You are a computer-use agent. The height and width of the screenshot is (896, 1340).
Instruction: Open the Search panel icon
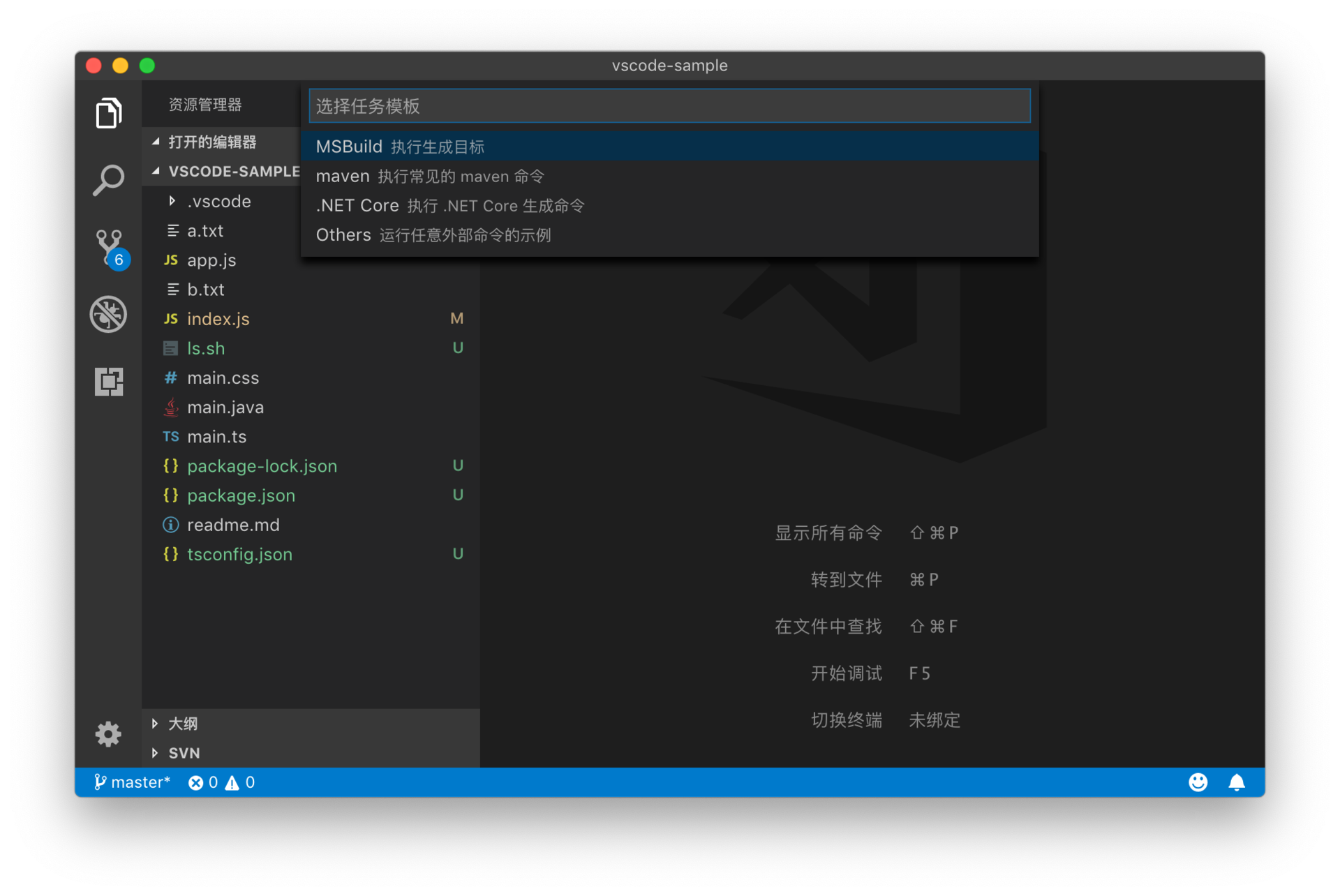(108, 180)
